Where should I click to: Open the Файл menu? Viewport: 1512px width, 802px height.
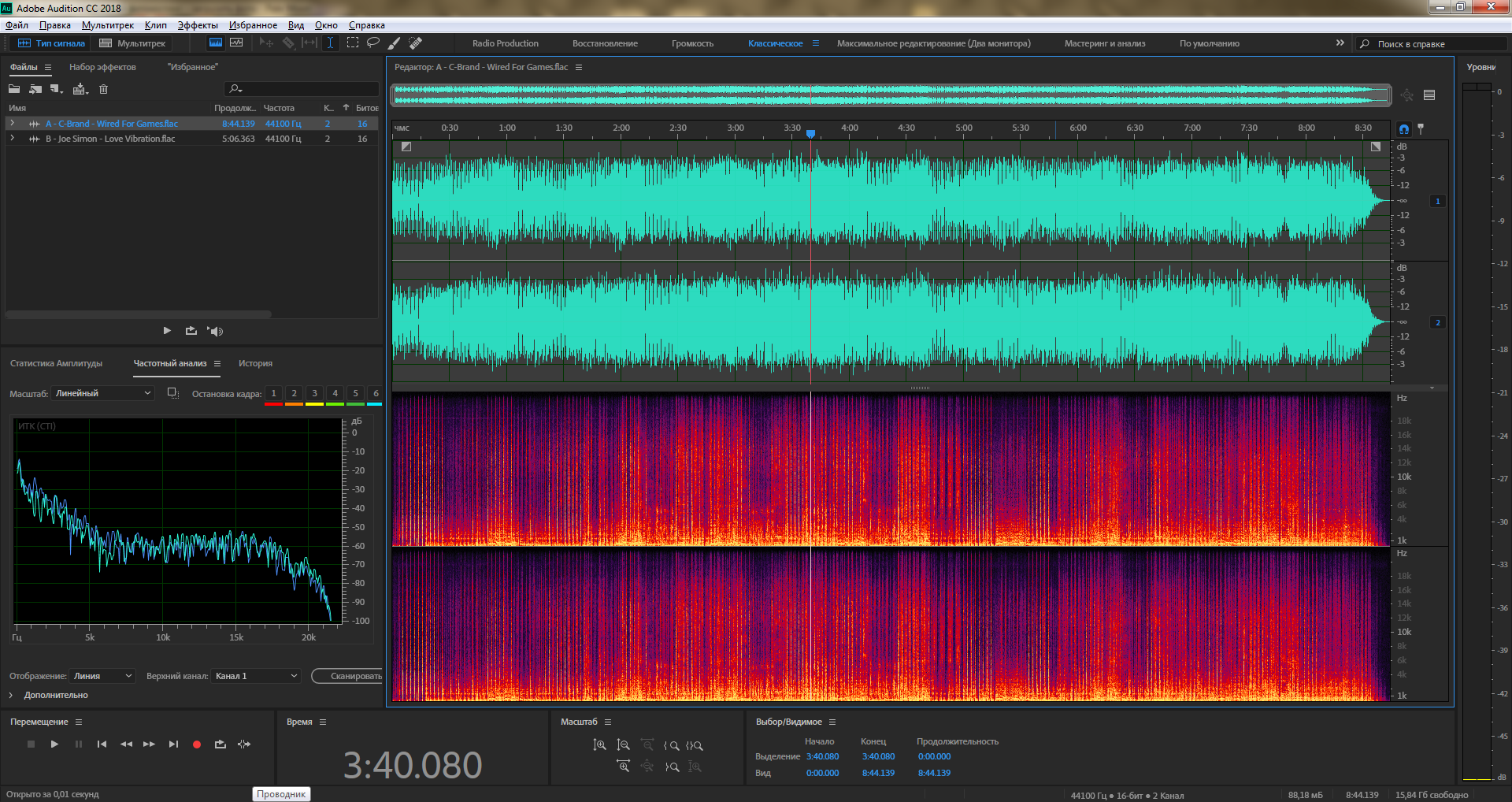point(17,25)
